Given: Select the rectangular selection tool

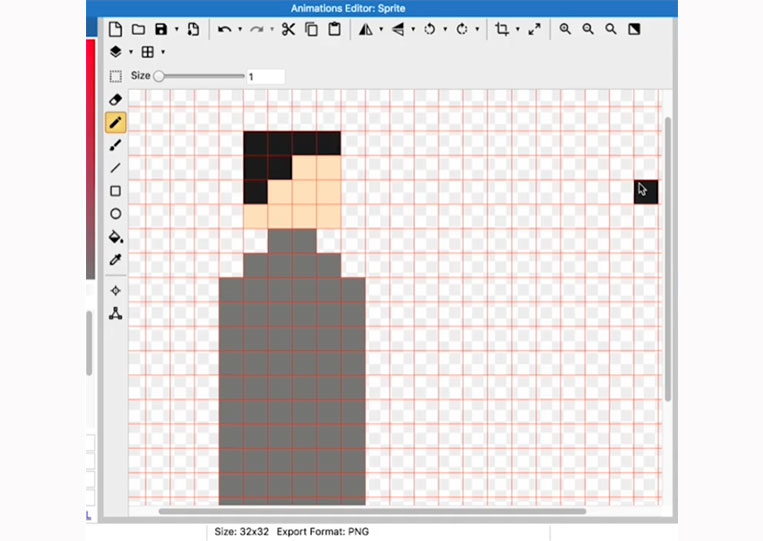Looking at the screenshot, I should (115, 76).
